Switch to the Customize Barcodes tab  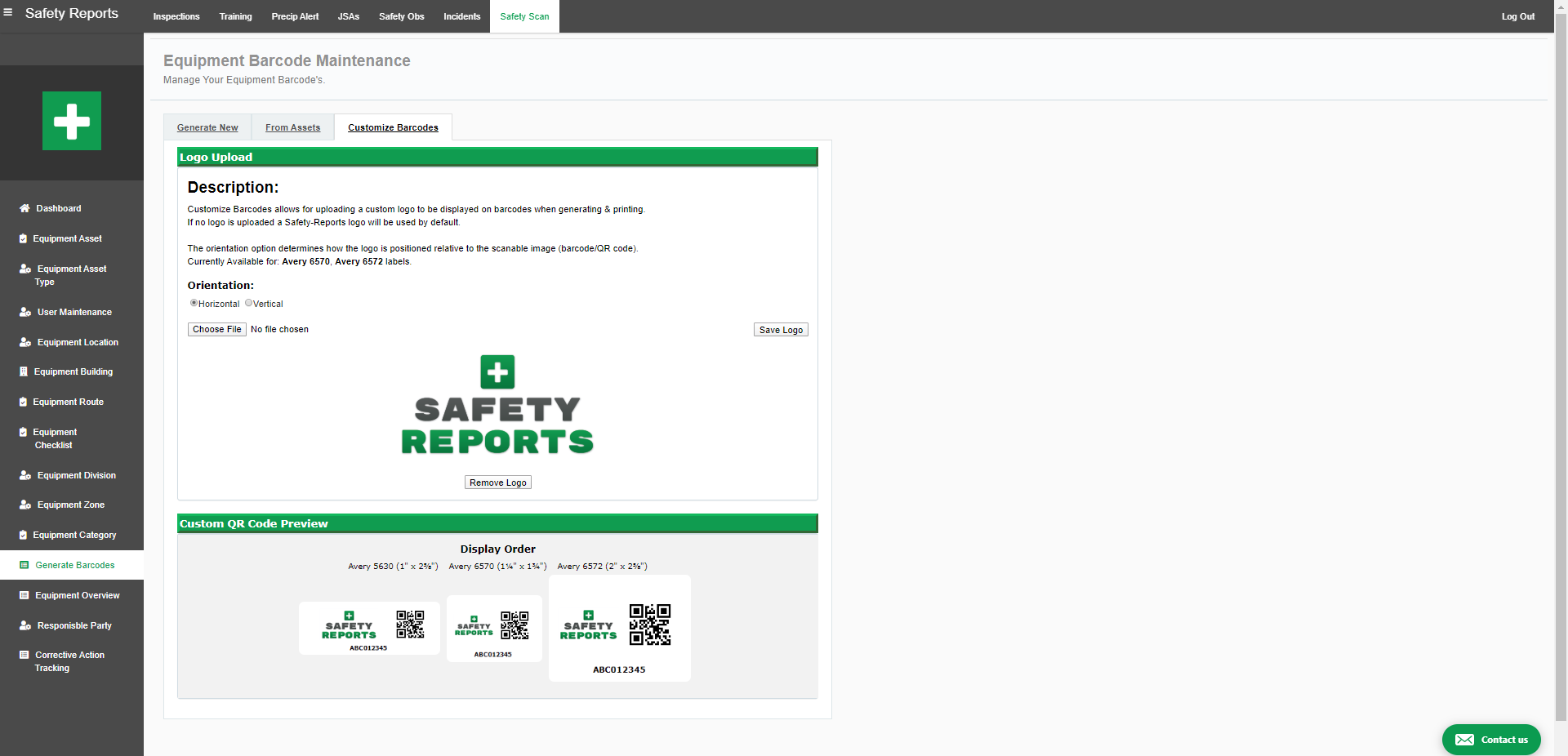click(393, 127)
